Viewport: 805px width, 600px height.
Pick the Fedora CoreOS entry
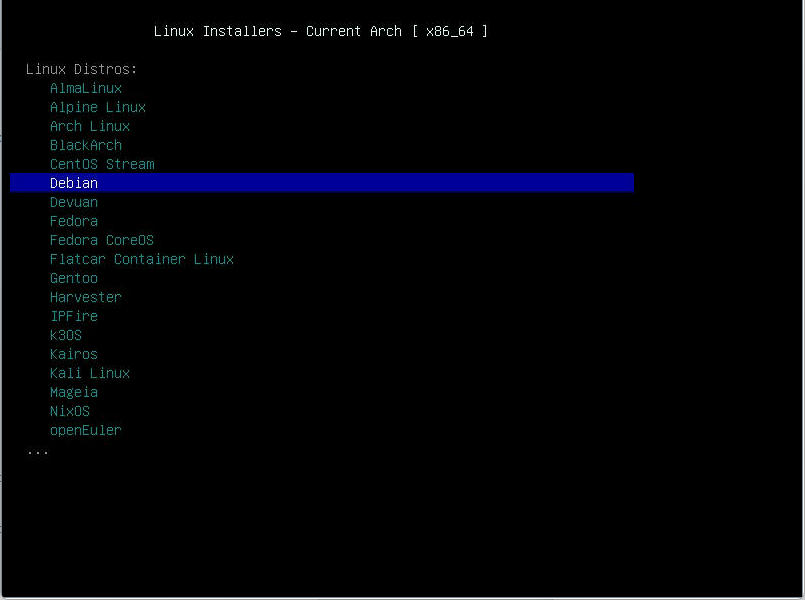tap(102, 240)
